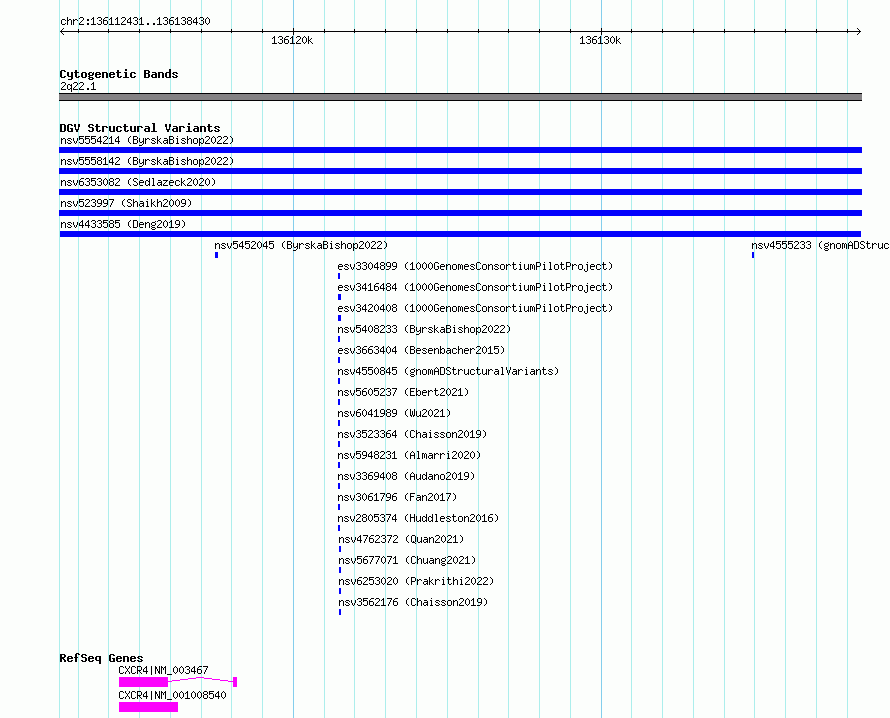Open variant nsv6253020 (Prakrithi2022)
The width and height of the screenshot is (890, 718).
pos(417,581)
